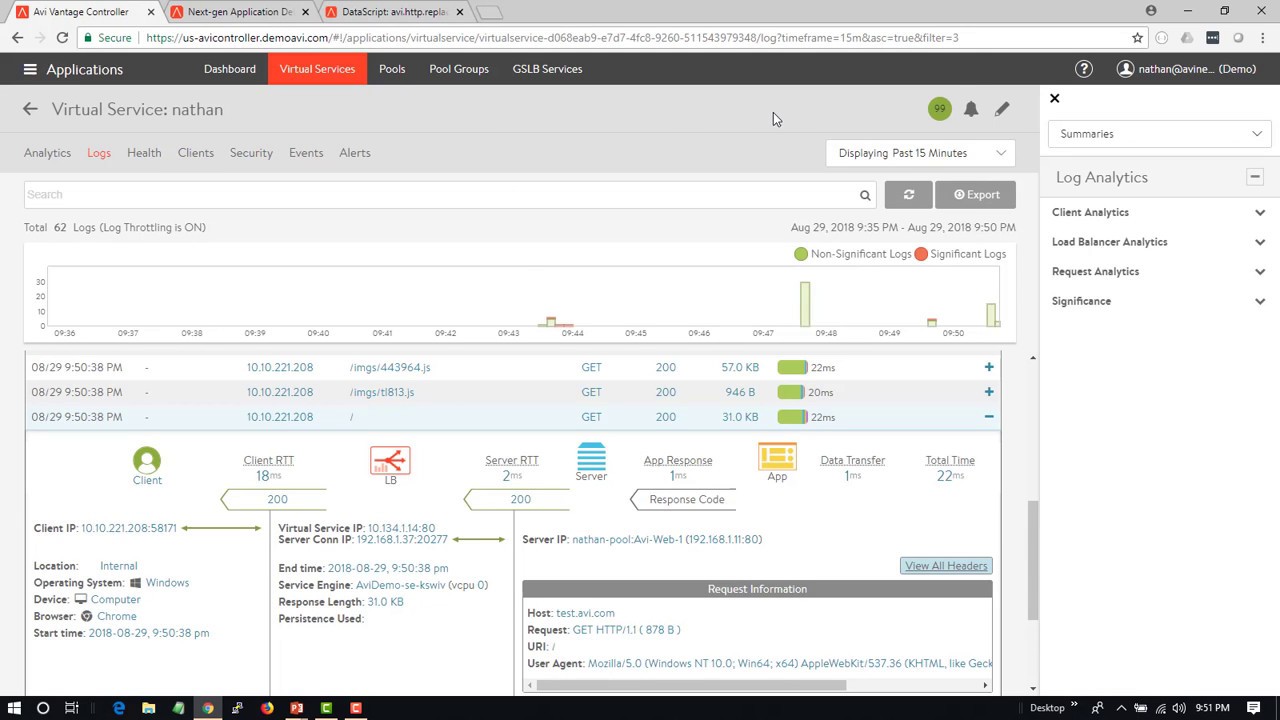
Task: Click the Client icon in log detail
Action: click(x=147, y=461)
